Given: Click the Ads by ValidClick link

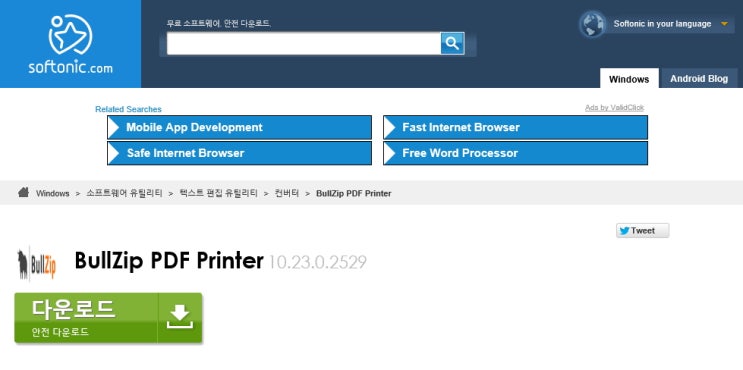Looking at the screenshot, I should [x=614, y=108].
